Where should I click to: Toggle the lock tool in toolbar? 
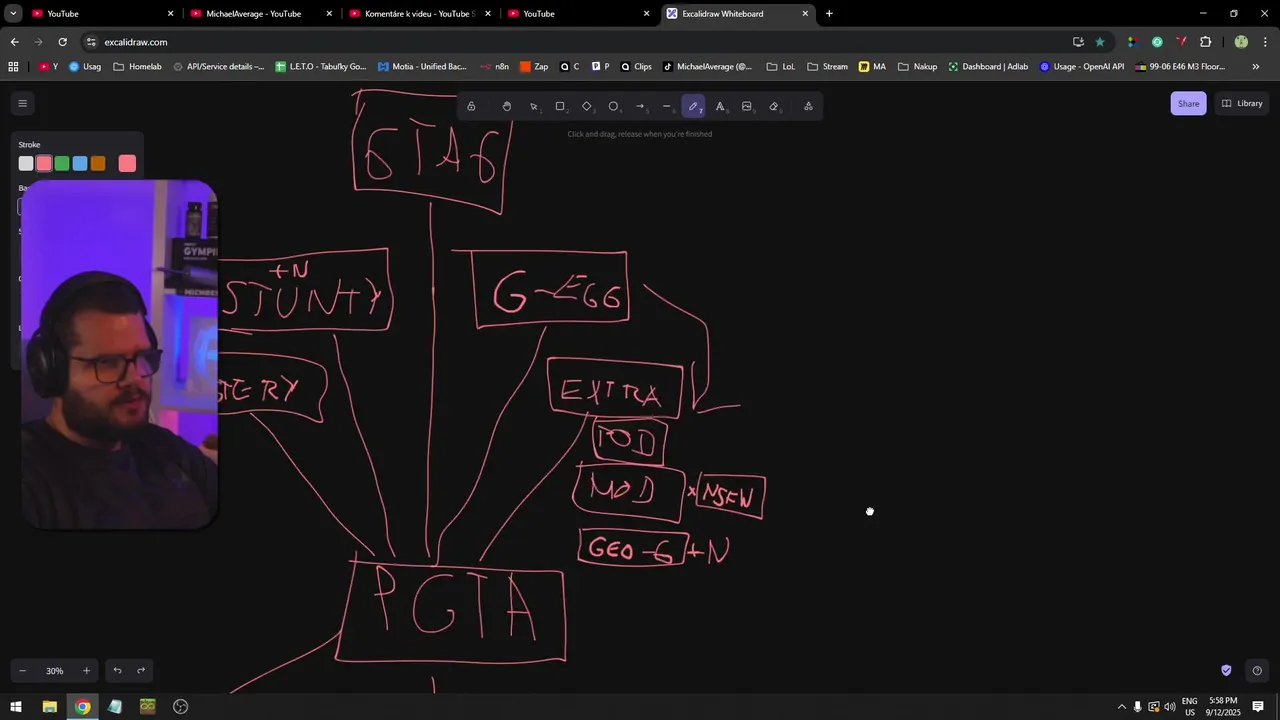click(x=471, y=106)
